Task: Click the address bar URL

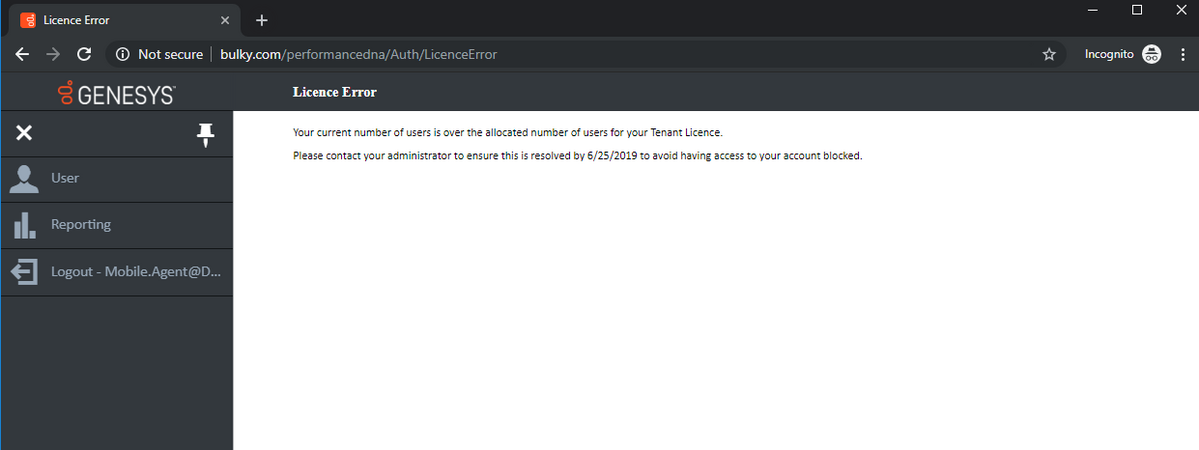Action: click(x=359, y=54)
